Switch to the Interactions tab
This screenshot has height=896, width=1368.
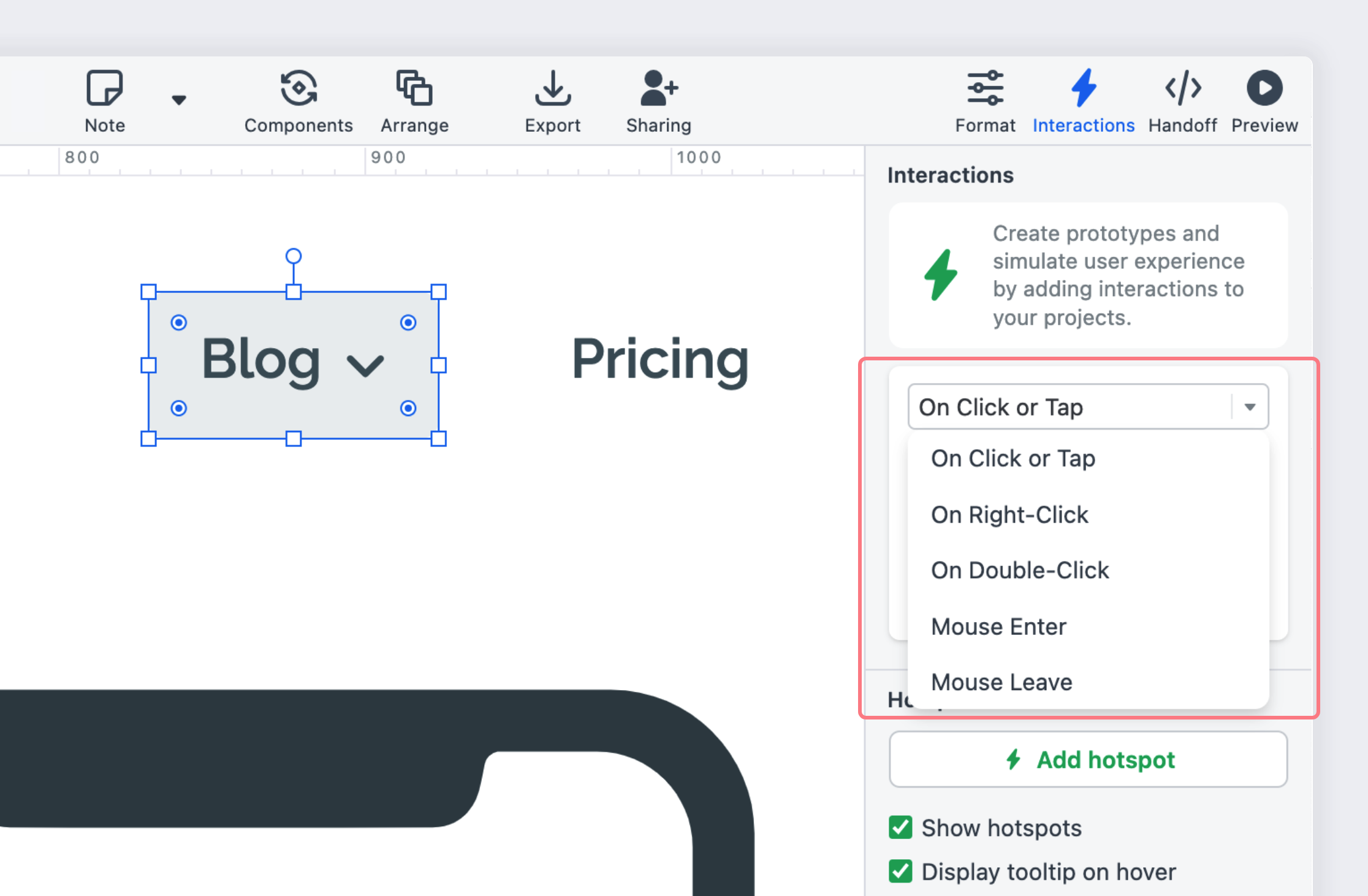click(1083, 100)
